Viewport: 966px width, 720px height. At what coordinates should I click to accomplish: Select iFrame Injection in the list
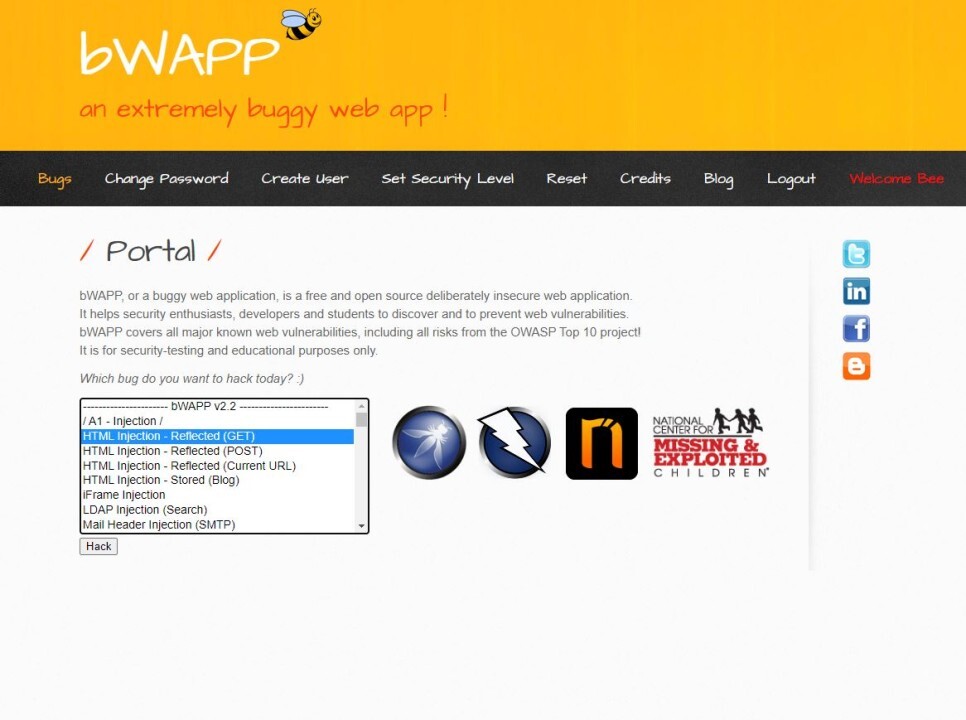217,495
